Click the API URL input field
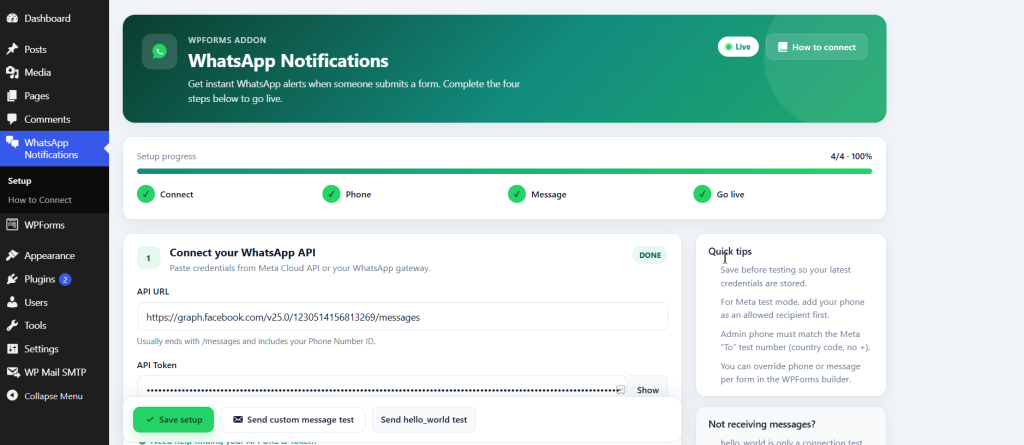Image resolution: width=1024 pixels, height=445 pixels. click(x=402, y=317)
